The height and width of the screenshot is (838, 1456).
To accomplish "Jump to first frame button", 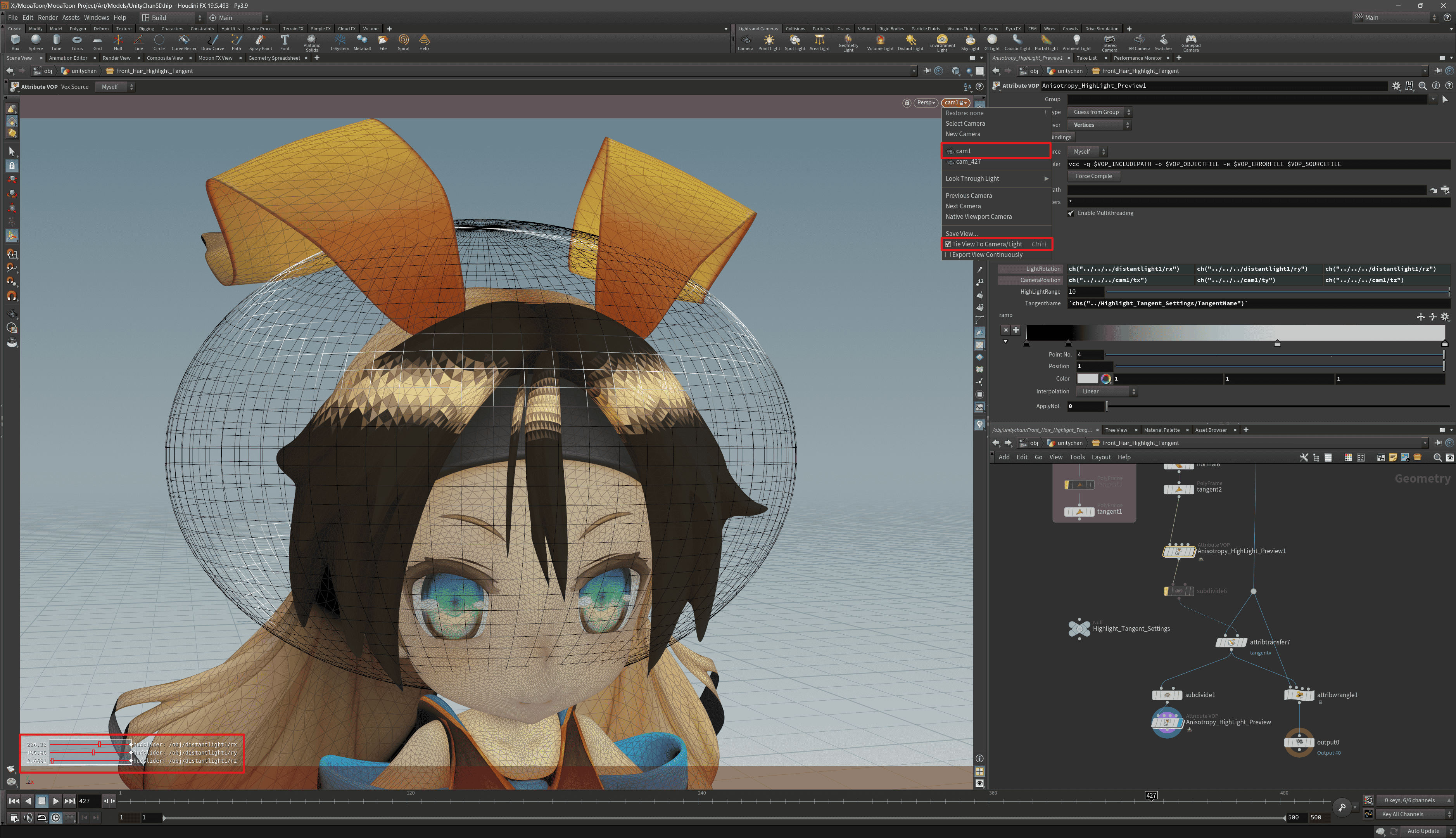I will coord(14,801).
